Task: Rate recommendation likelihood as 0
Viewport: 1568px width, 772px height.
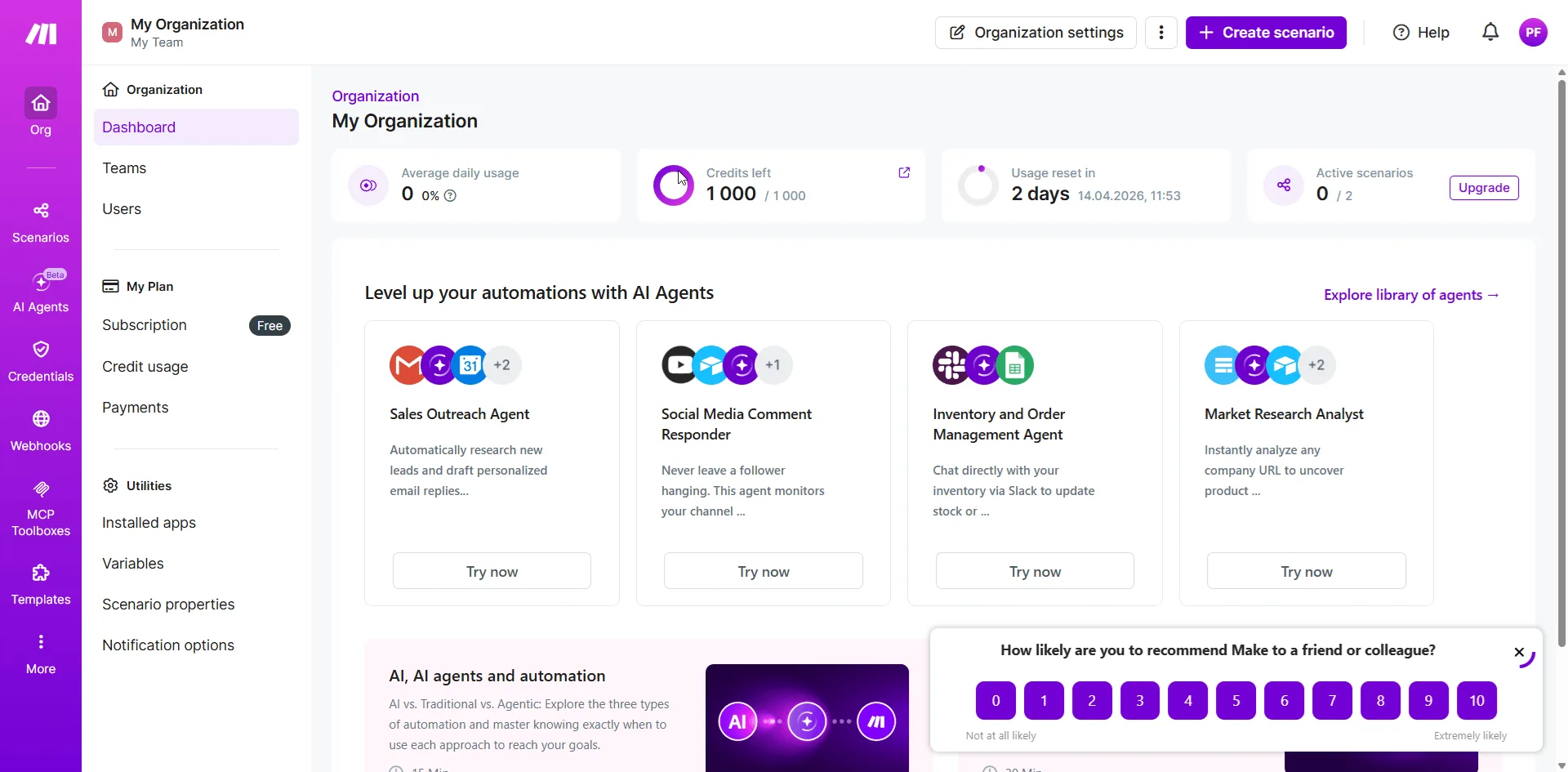Action: pos(996,701)
